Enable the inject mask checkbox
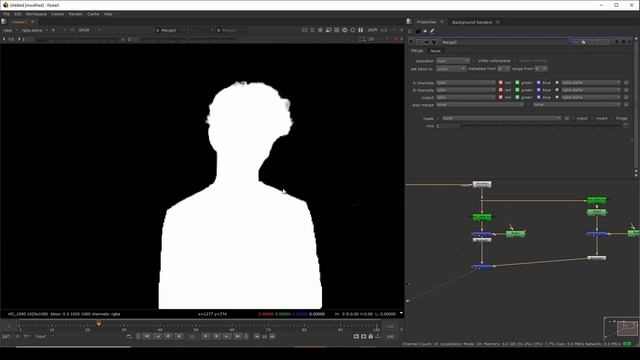 pyautogui.click(x=573, y=118)
